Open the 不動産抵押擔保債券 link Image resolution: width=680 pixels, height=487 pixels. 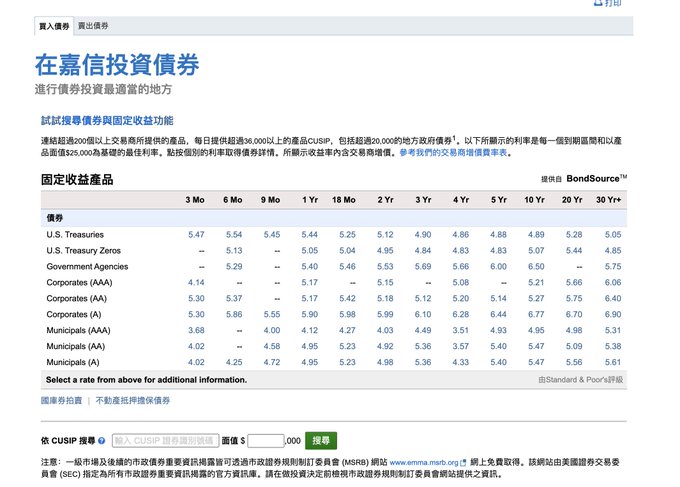[133, 400]
